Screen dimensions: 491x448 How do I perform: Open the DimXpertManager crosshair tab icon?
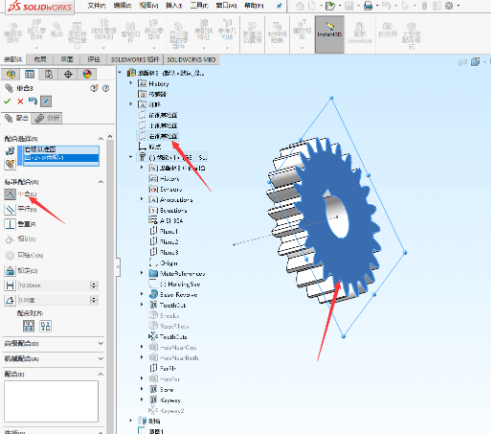click(68, 74)
